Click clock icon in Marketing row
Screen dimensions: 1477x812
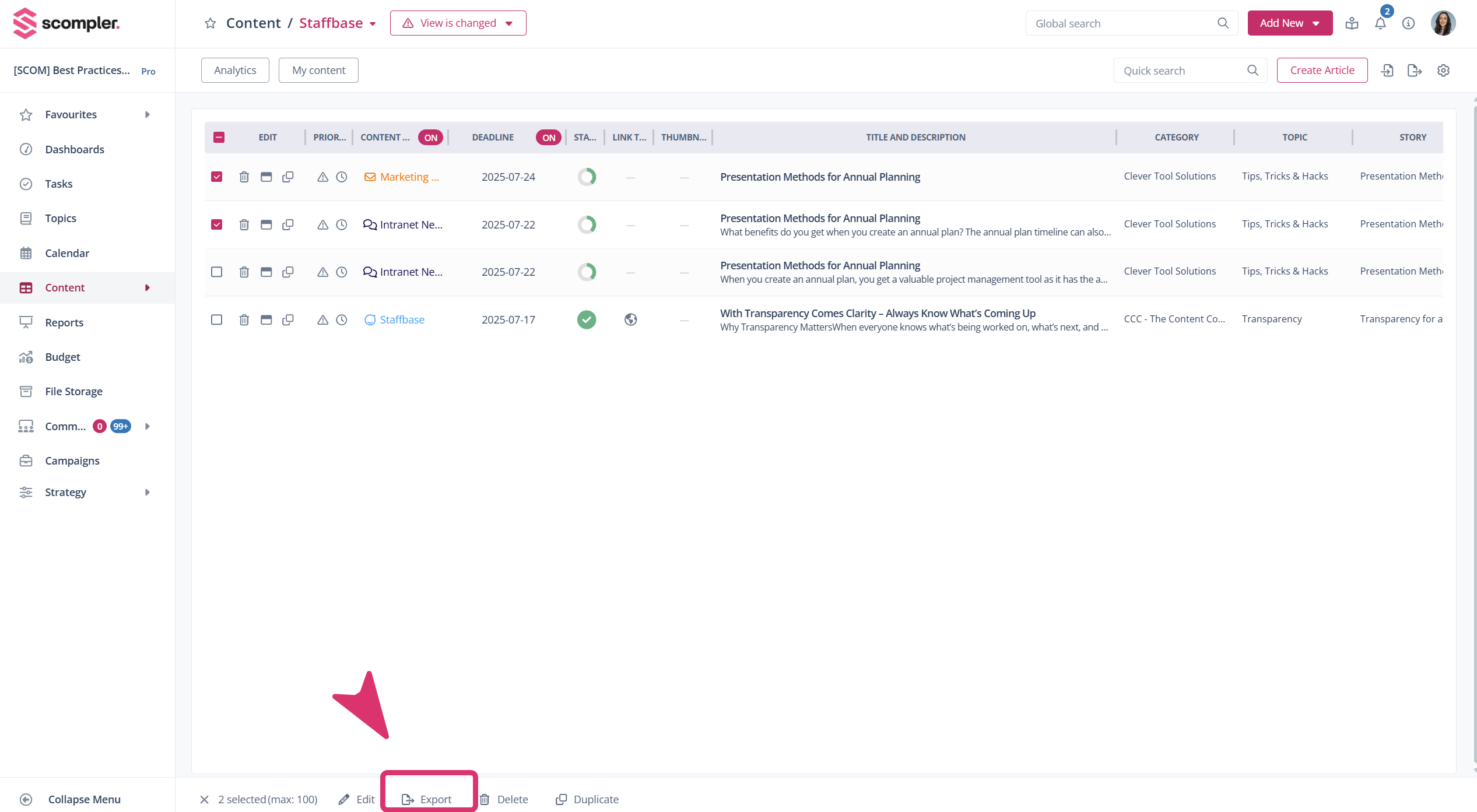point(342,177)
